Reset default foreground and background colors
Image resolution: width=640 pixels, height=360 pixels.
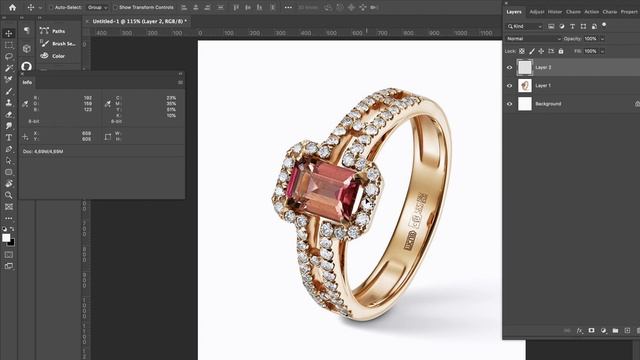pos(4,229)
